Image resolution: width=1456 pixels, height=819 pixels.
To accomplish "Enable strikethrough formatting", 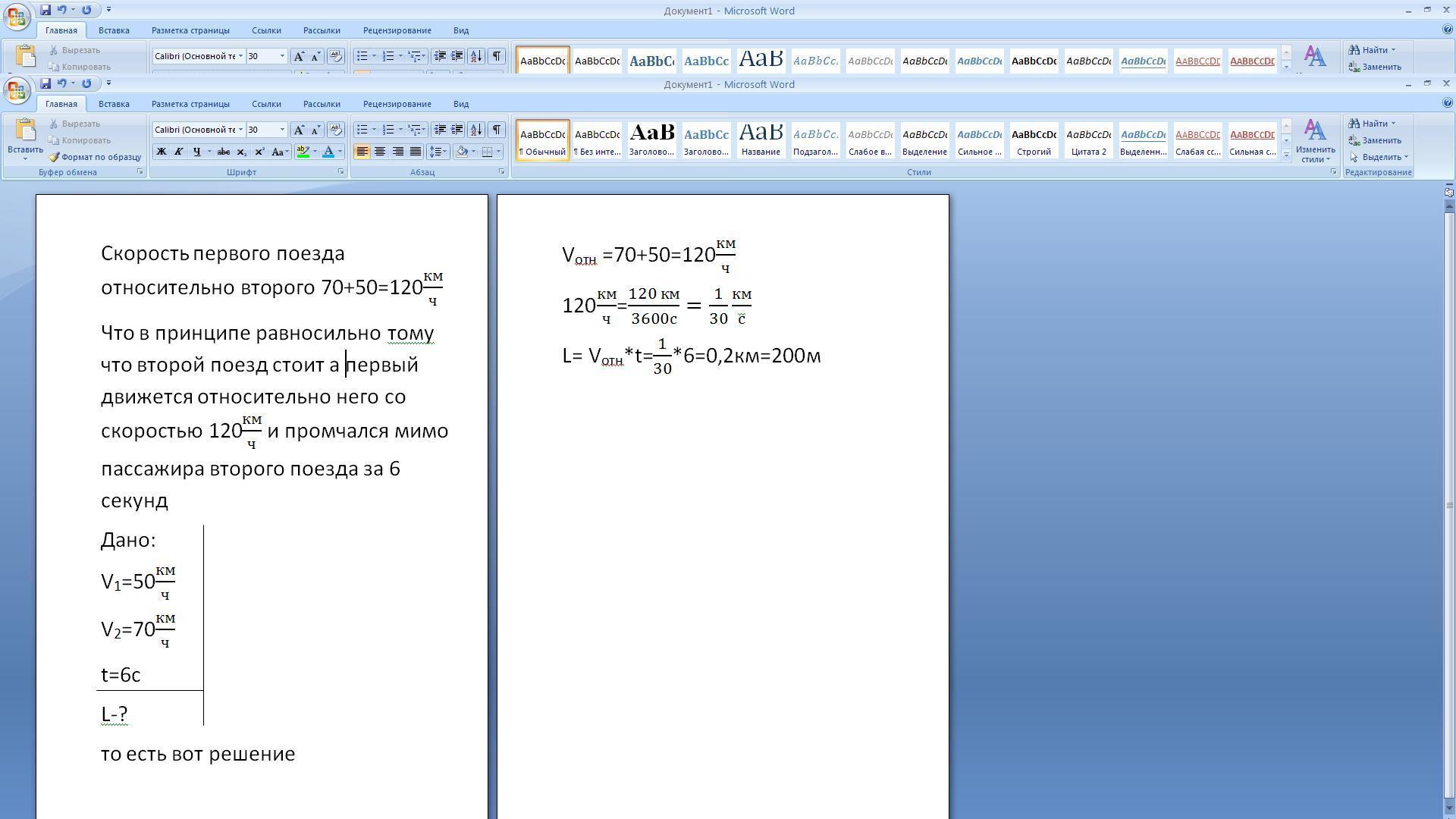I will [x=223, y=152].
